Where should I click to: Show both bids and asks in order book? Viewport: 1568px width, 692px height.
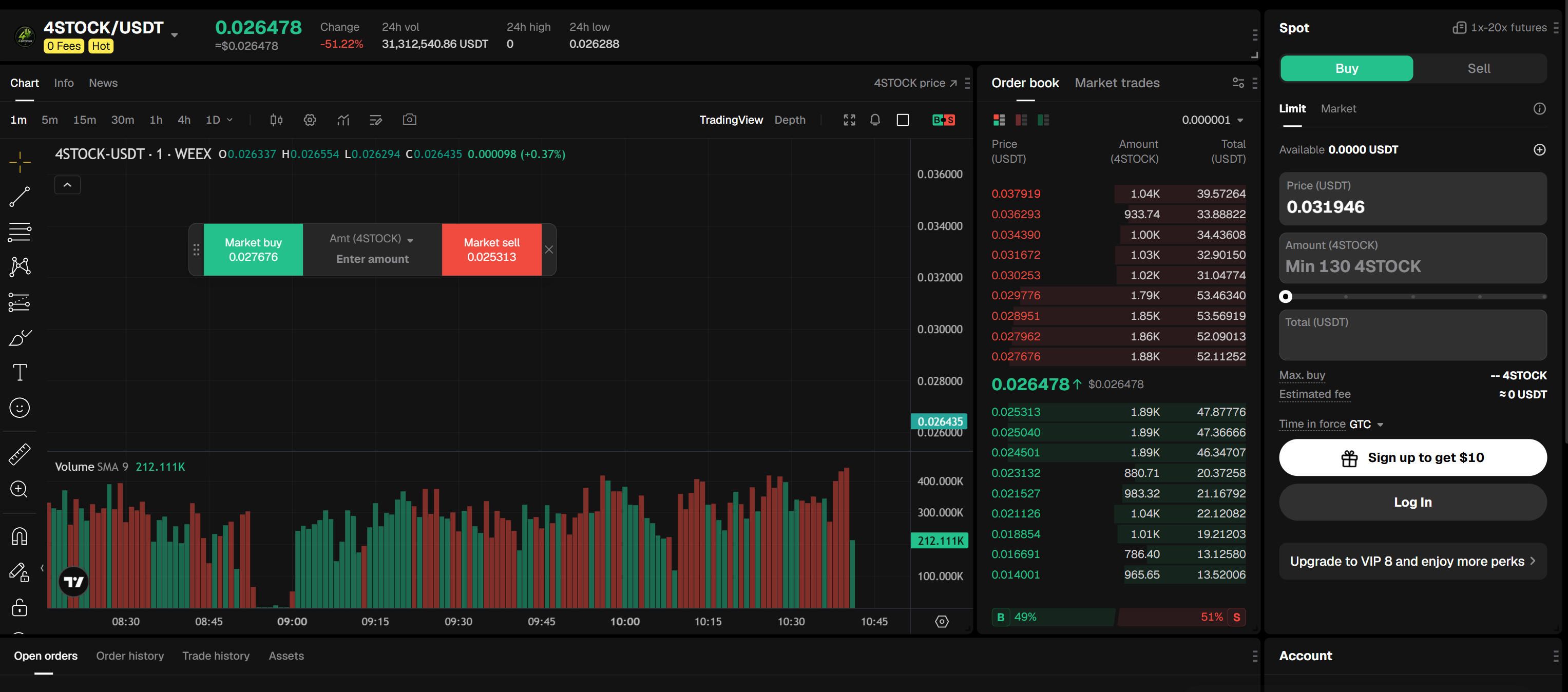pyautogui.click(x=999, y=120)
